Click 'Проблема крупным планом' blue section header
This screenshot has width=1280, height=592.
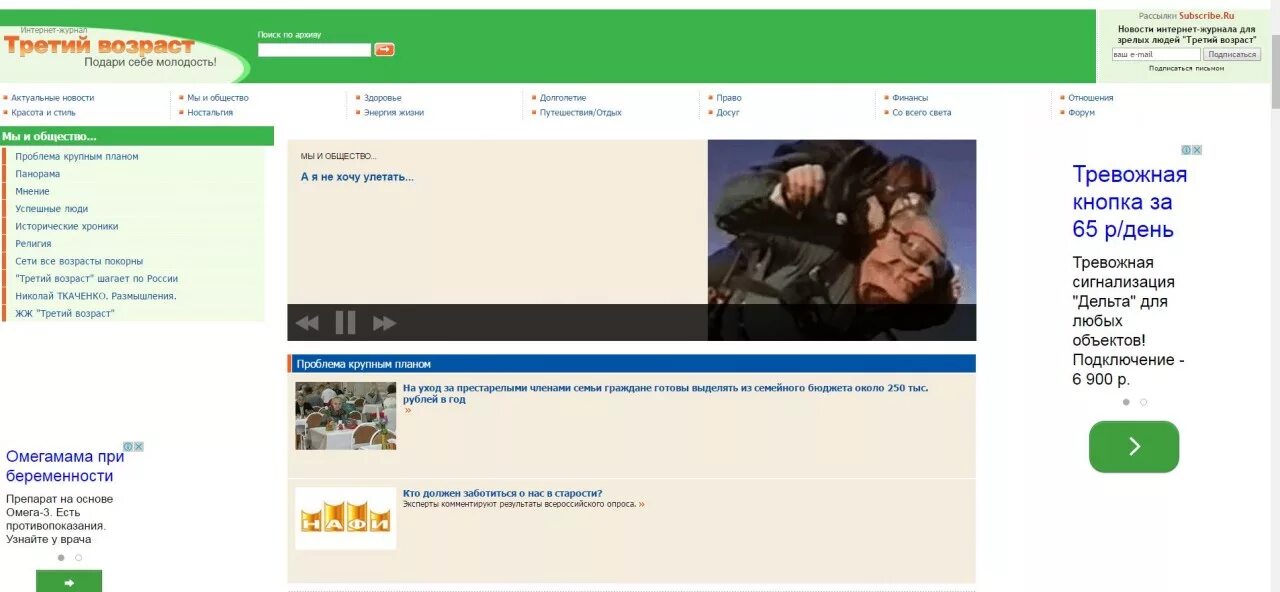point(631,364)
